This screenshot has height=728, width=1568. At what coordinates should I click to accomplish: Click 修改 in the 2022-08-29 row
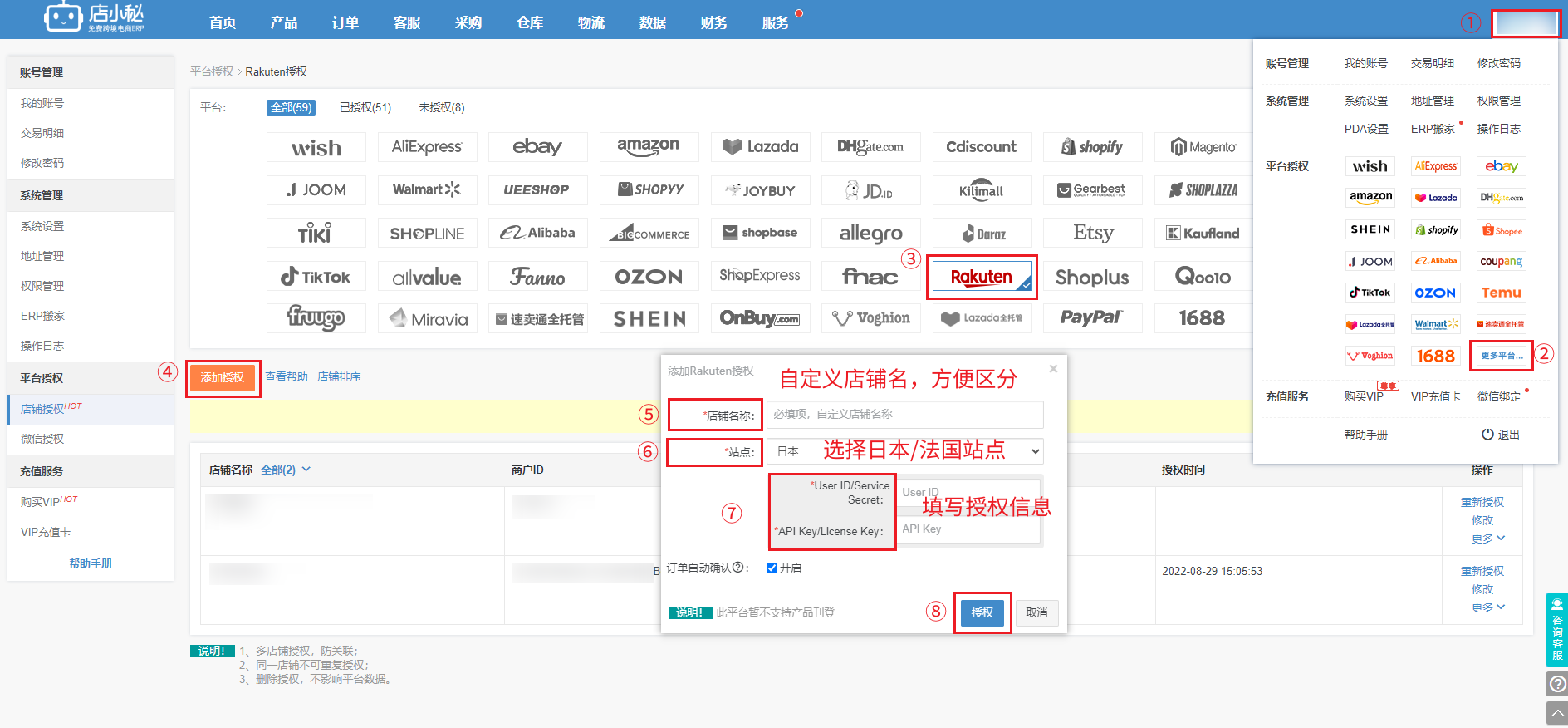[x=1482, y=589]
